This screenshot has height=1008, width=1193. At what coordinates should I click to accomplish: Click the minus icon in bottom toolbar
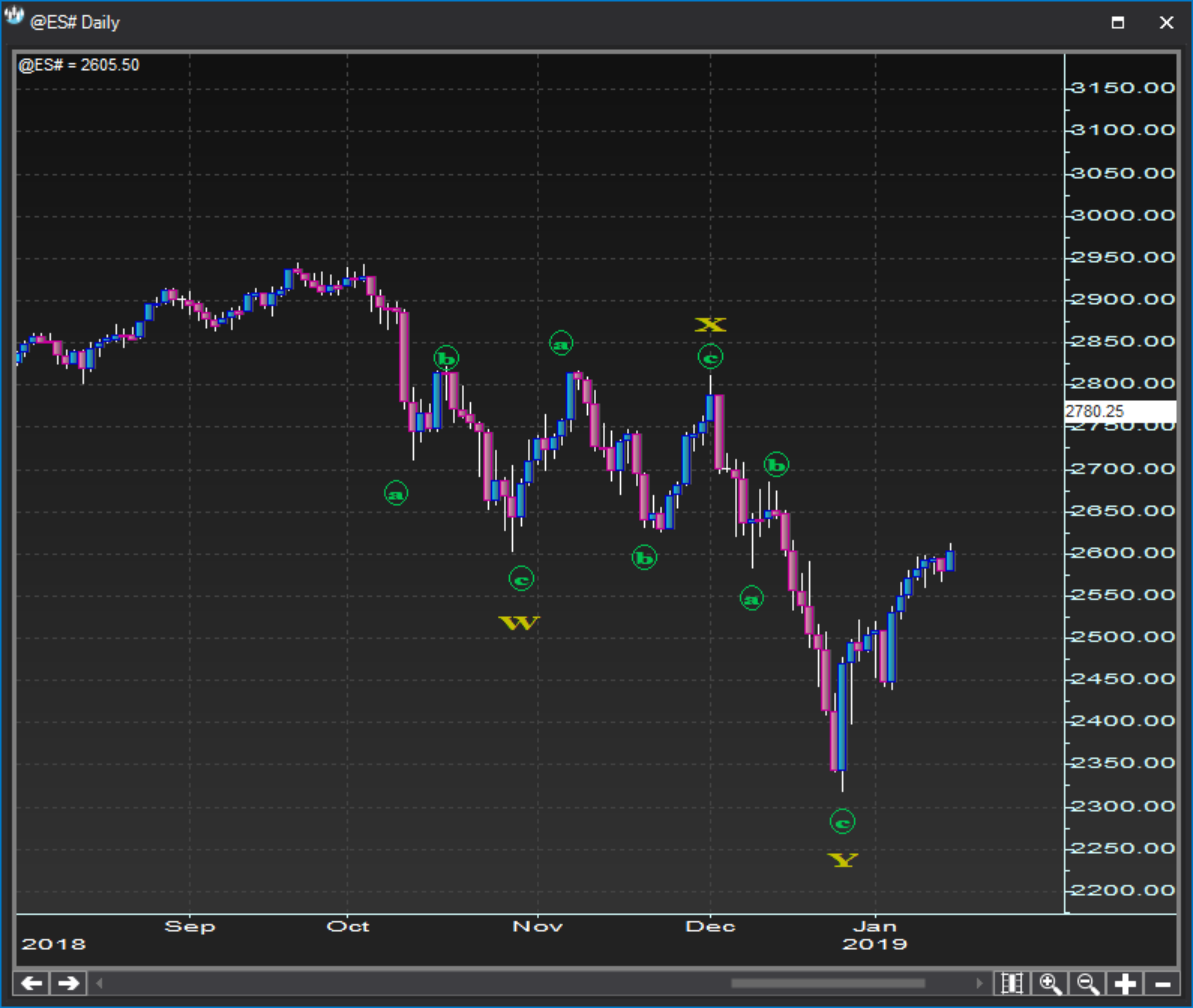coord(1162,984)
